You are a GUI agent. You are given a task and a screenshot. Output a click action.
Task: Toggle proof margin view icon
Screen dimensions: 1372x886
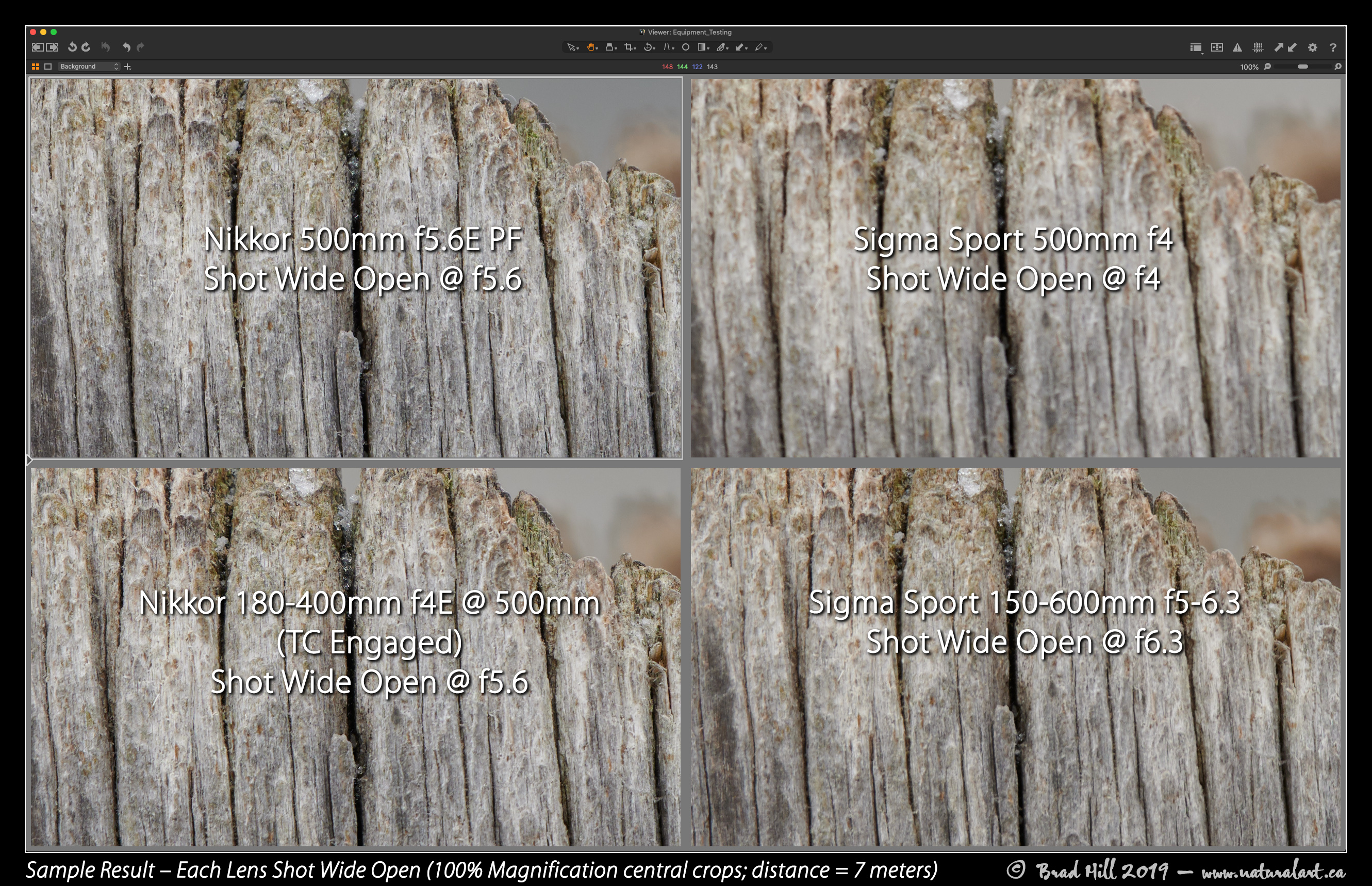1217,47
